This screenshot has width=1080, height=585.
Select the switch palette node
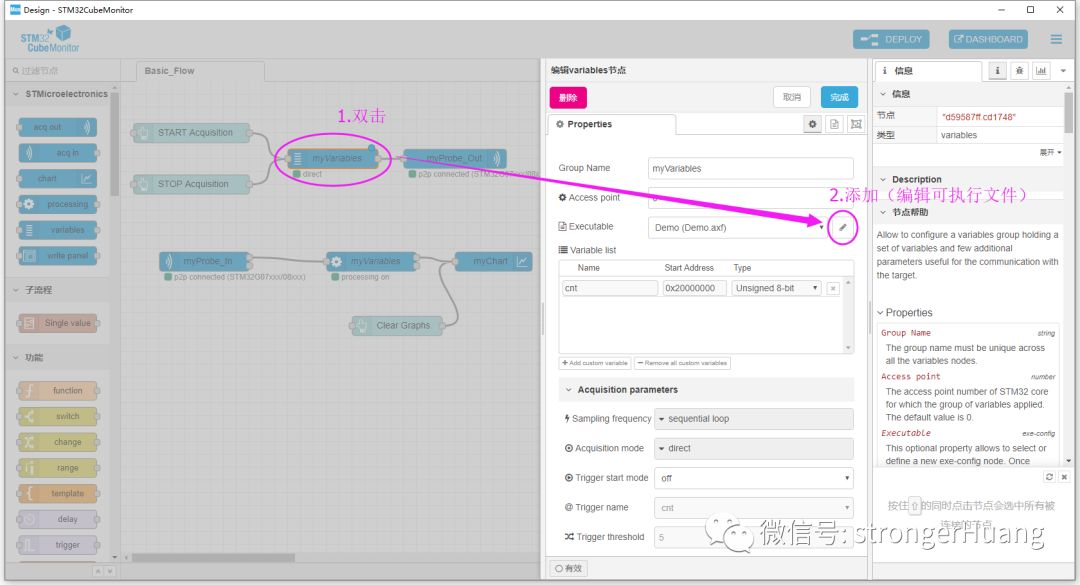57,416
